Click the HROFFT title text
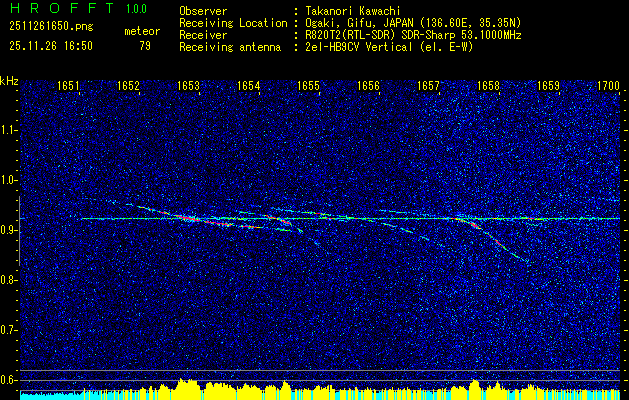The height and width of the screenshot is (400, 629). [x=63, y=8]
